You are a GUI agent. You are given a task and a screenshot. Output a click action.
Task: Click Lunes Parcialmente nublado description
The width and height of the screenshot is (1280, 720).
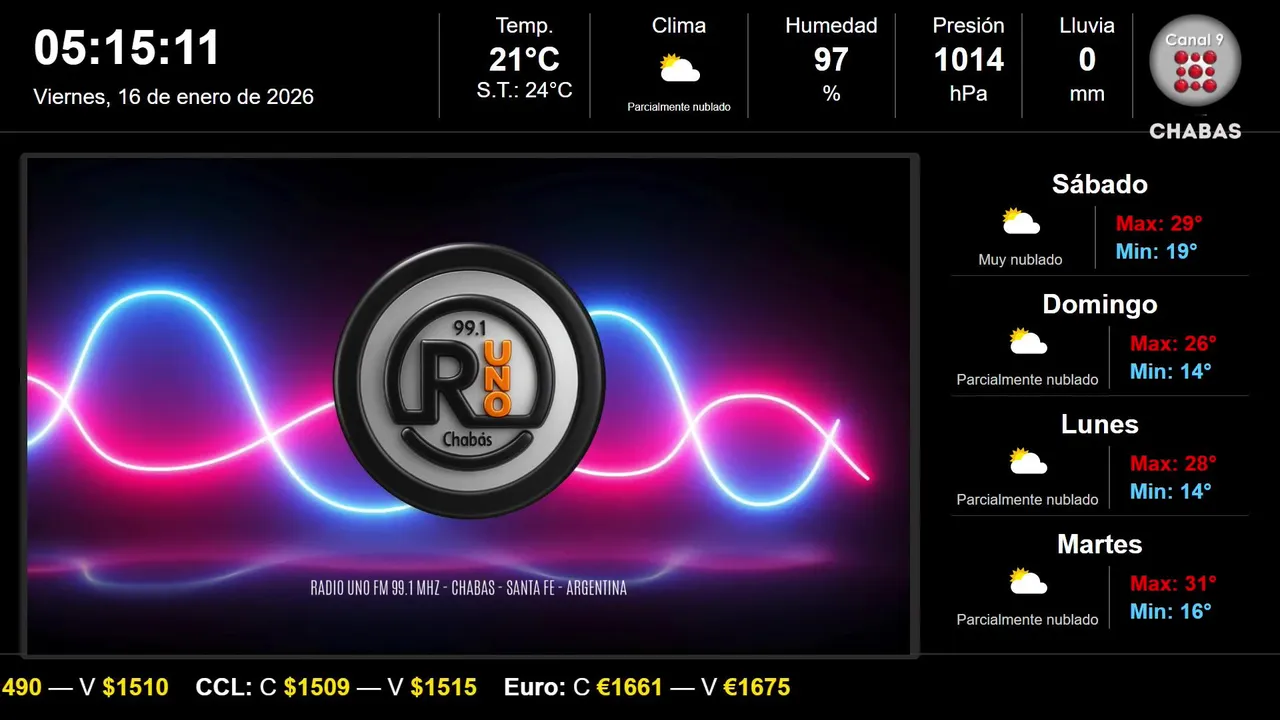(1027, 500)
